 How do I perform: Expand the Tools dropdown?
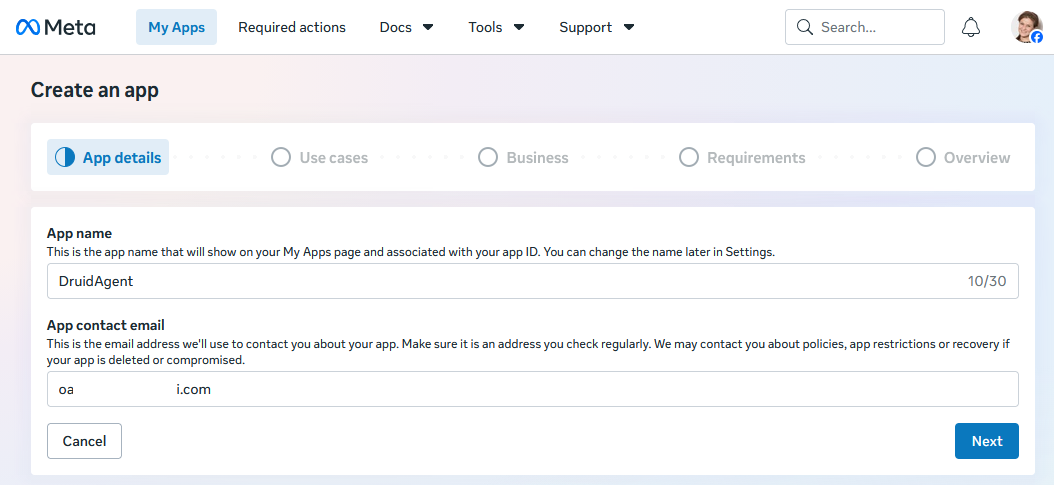[496, 27]
